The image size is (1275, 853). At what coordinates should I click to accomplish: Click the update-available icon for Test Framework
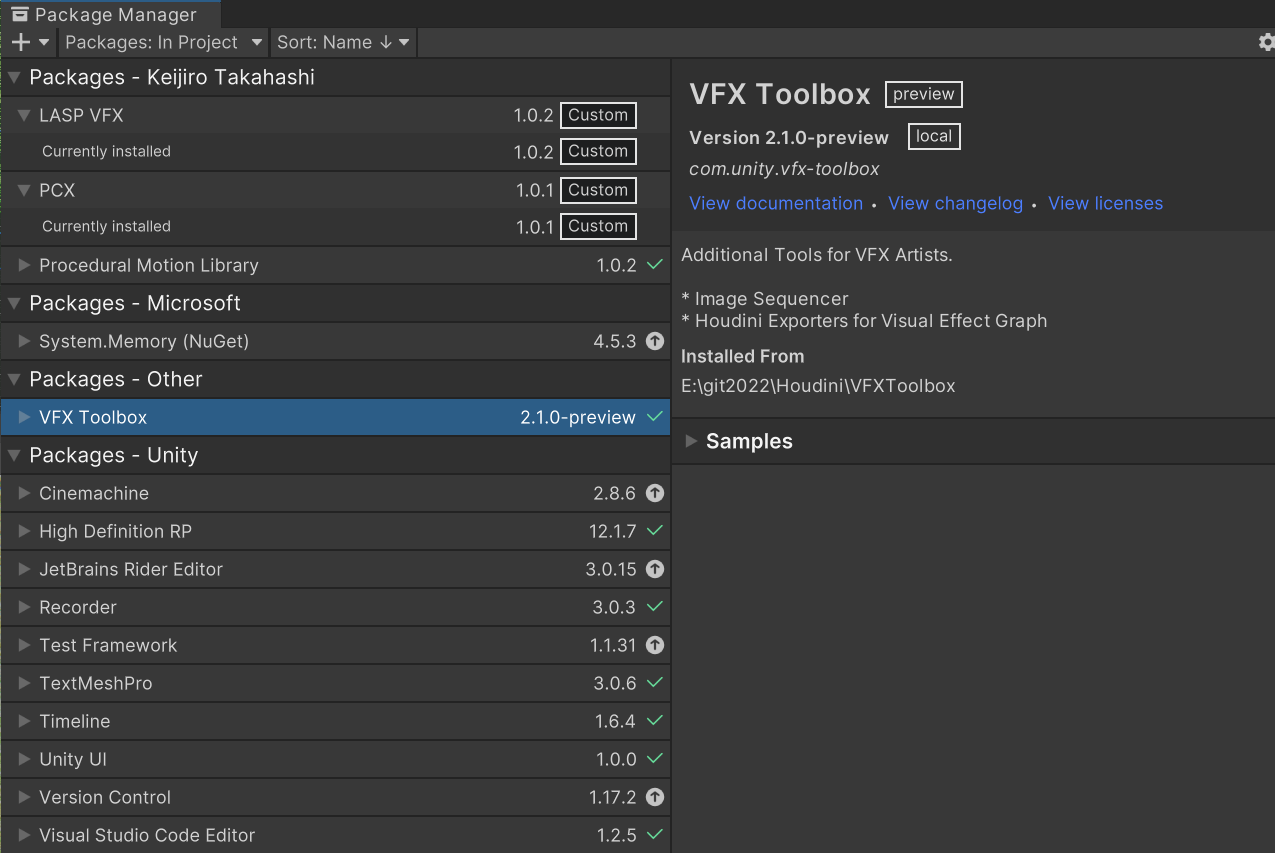pyautogui.click(x=655, y=645)
